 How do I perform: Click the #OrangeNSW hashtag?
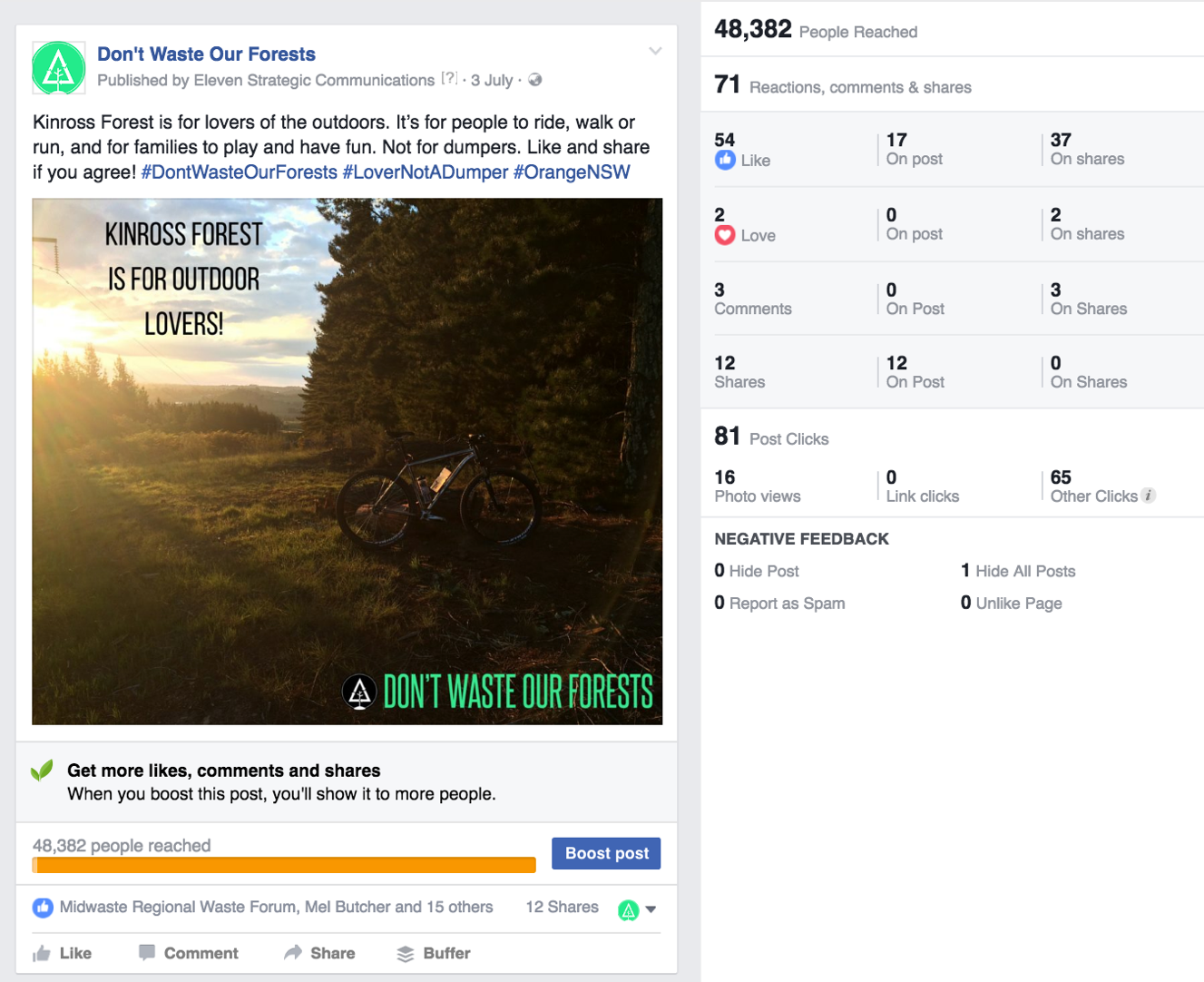point(572,172)
